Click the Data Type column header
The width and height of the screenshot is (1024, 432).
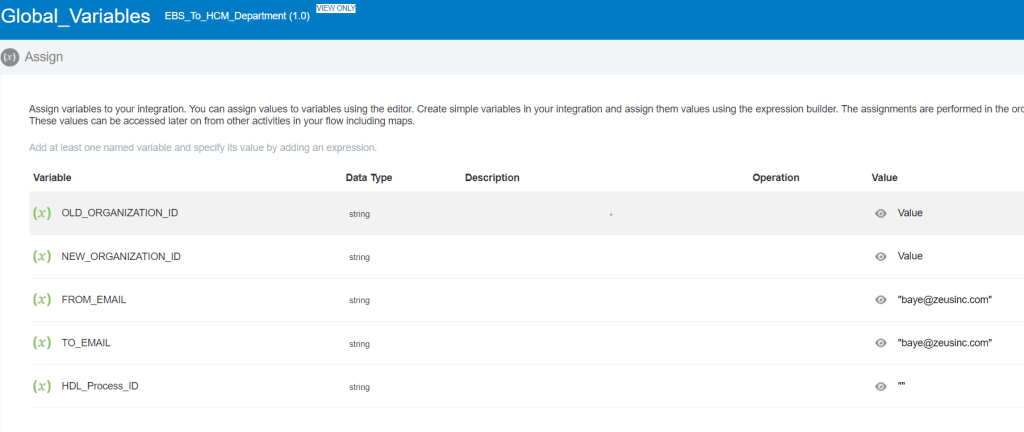coord(368,178)
